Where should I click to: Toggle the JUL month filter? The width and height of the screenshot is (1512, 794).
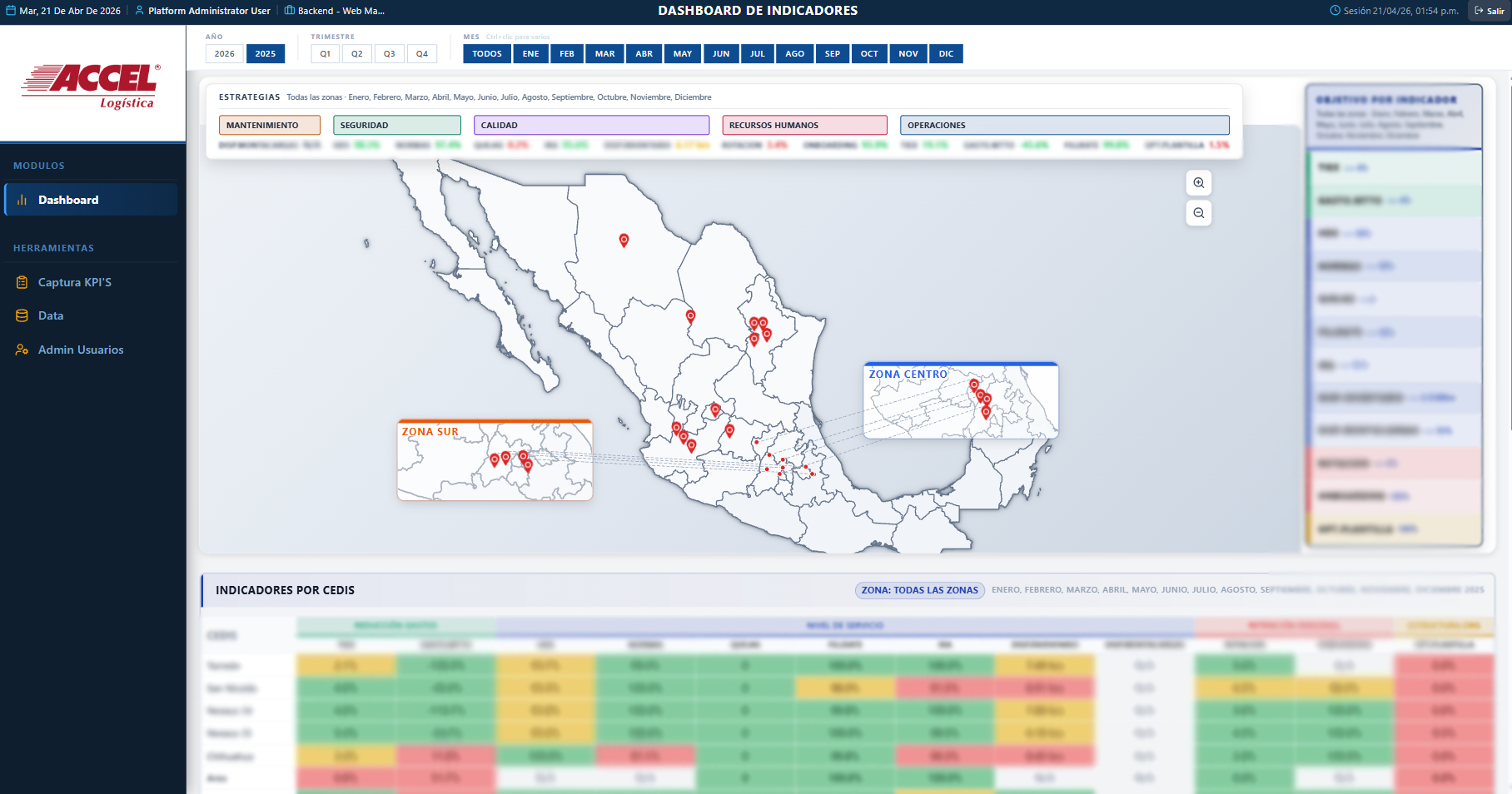click(x=758, y=53)
